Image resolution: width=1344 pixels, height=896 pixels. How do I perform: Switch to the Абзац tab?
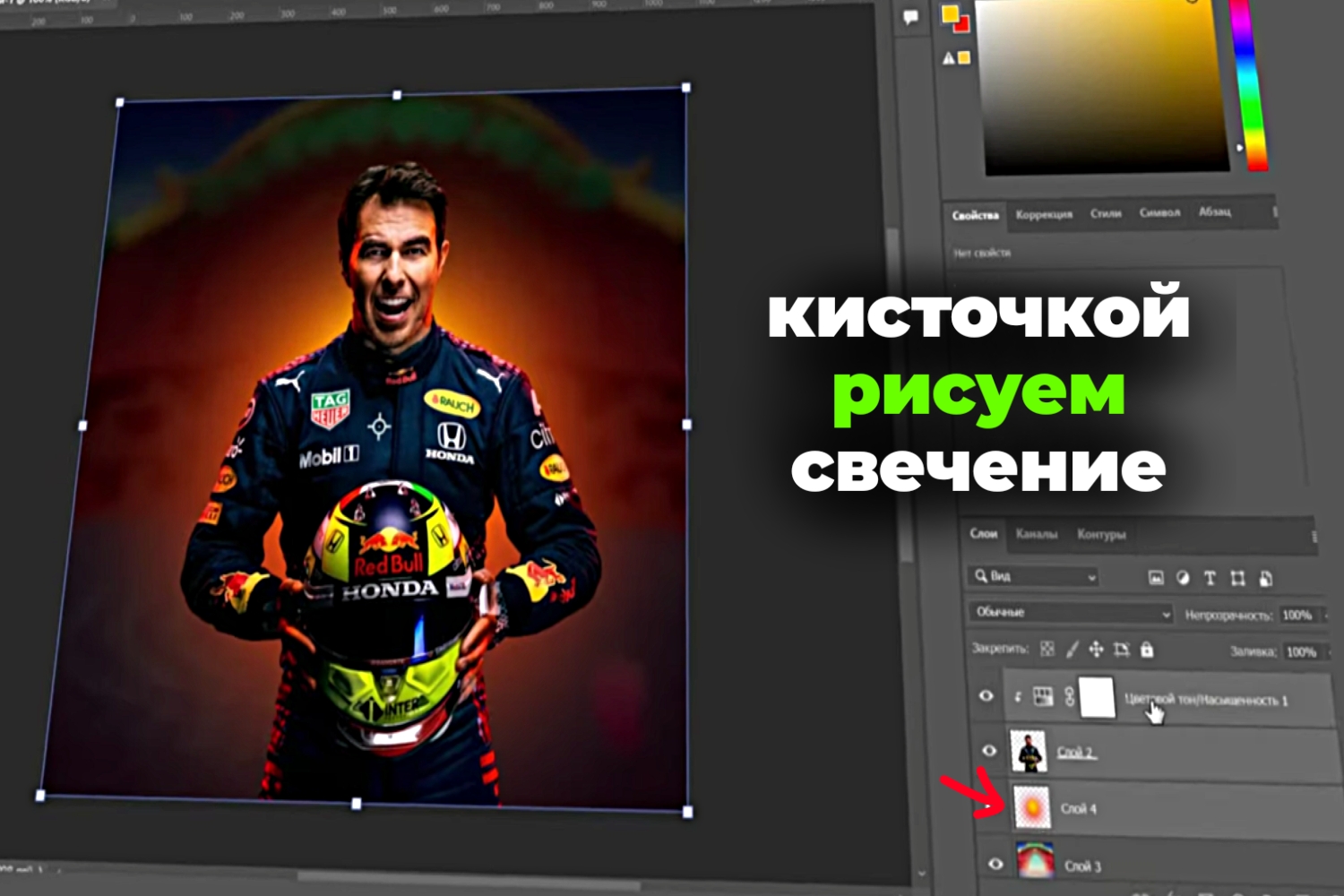pos(1215,211)
